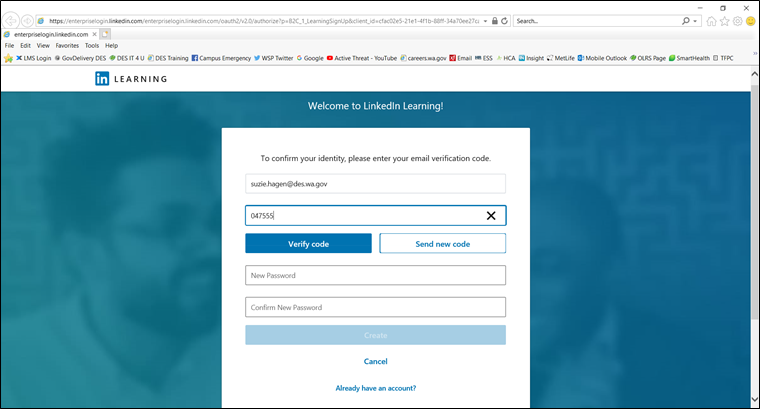
Task: Open the careers.wa.gov bookmark
Action: pyautogui.click(x=423, y=58)
